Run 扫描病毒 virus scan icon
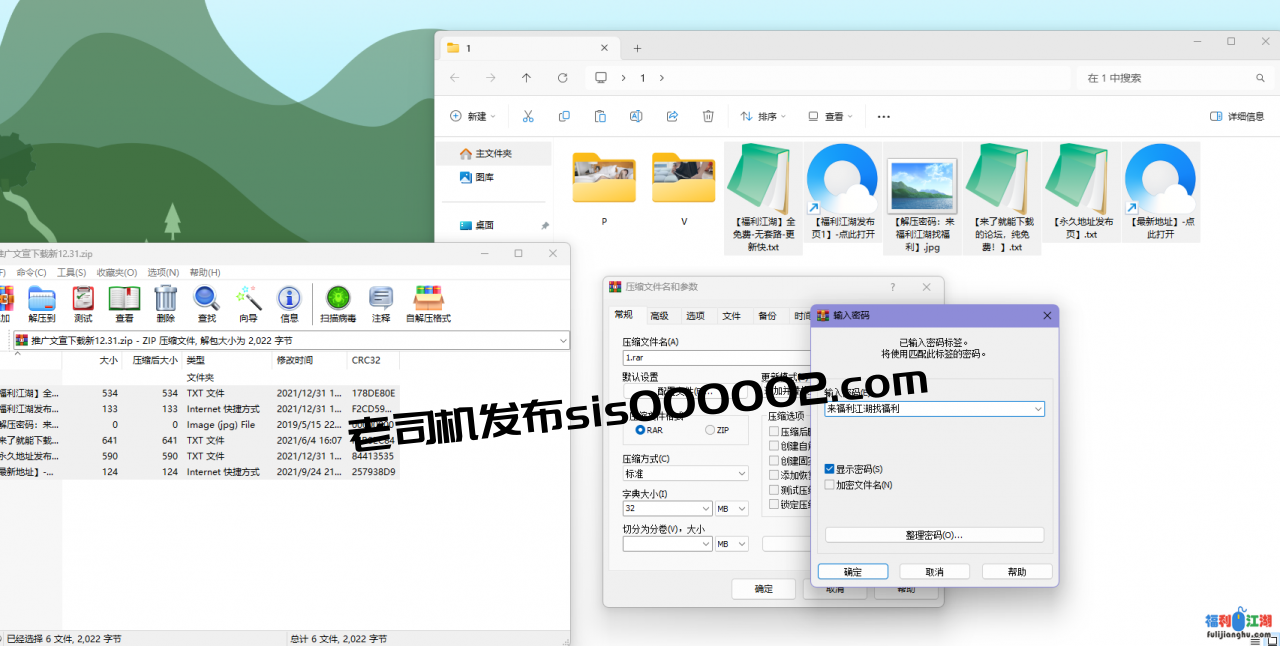 click(338, 299)
